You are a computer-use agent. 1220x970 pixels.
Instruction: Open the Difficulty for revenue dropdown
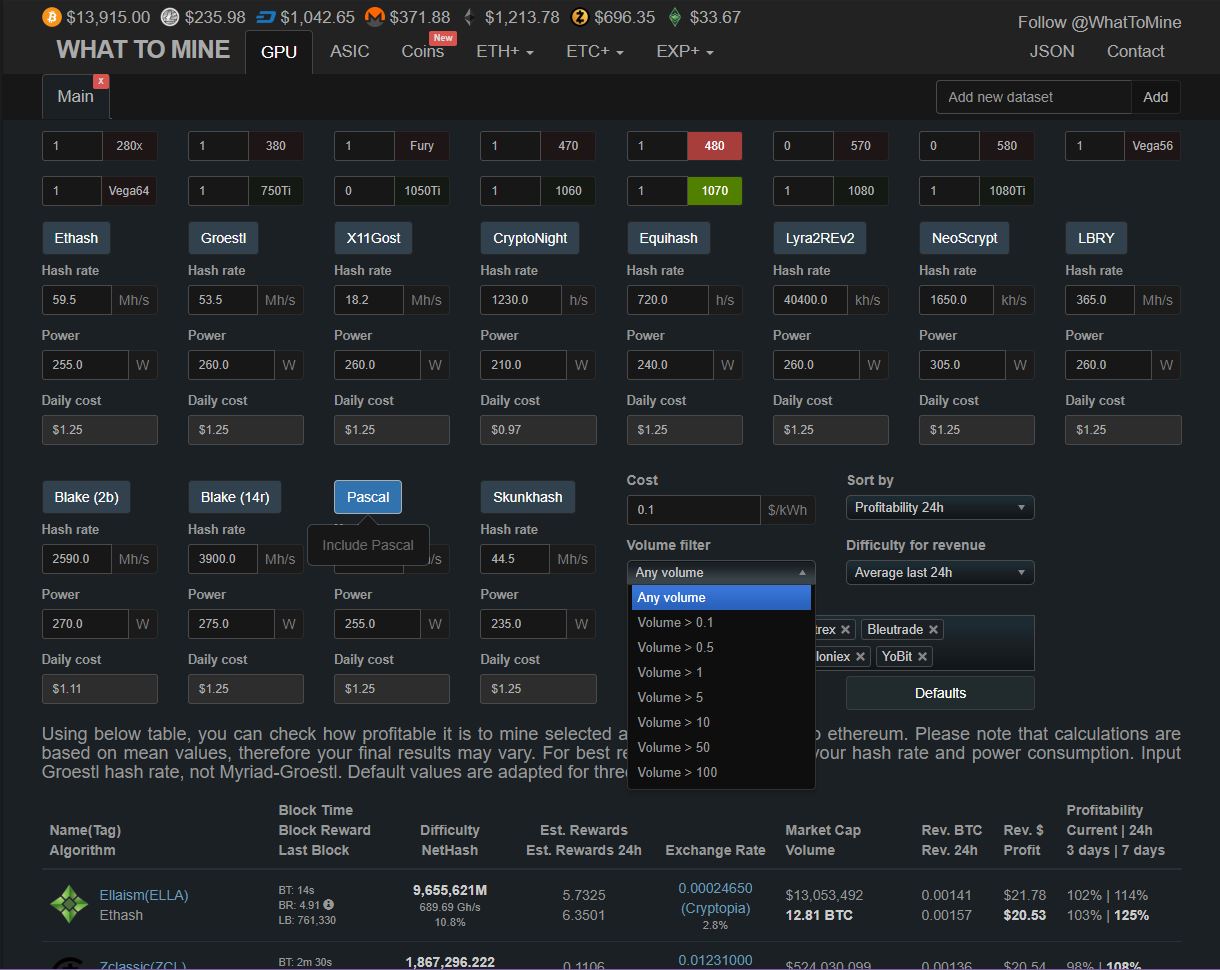click(940, 572)
